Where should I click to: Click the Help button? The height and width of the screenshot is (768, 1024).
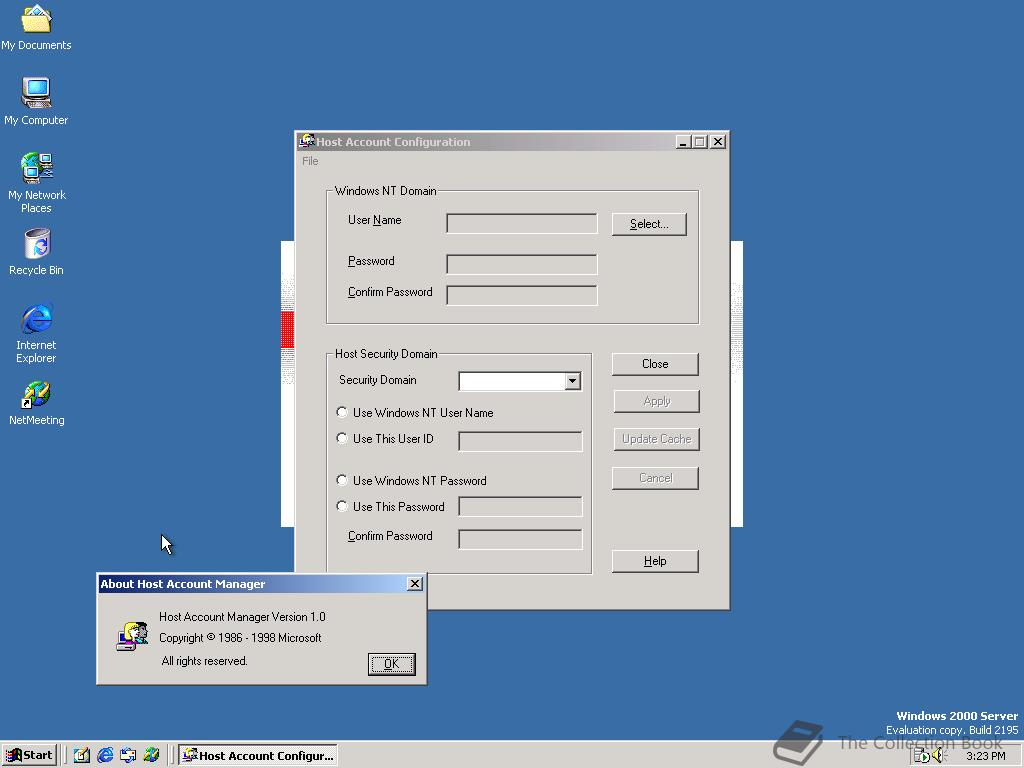tap(655, 561)
